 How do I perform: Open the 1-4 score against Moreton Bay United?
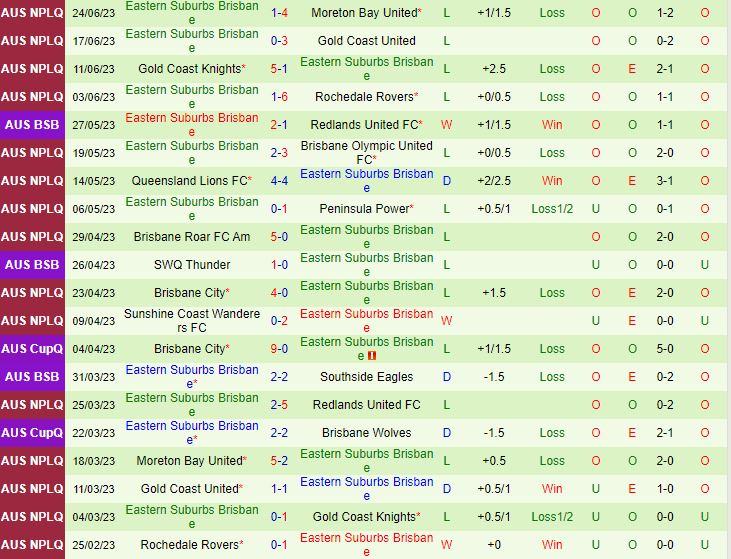click(x=279, y=13)
